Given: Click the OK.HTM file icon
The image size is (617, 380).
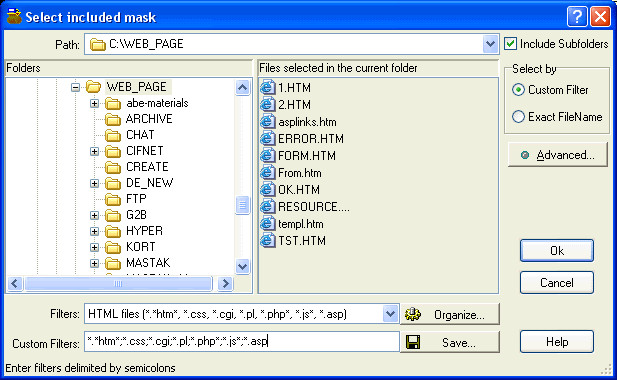Looking at the screenshot, I should [268, 190].
